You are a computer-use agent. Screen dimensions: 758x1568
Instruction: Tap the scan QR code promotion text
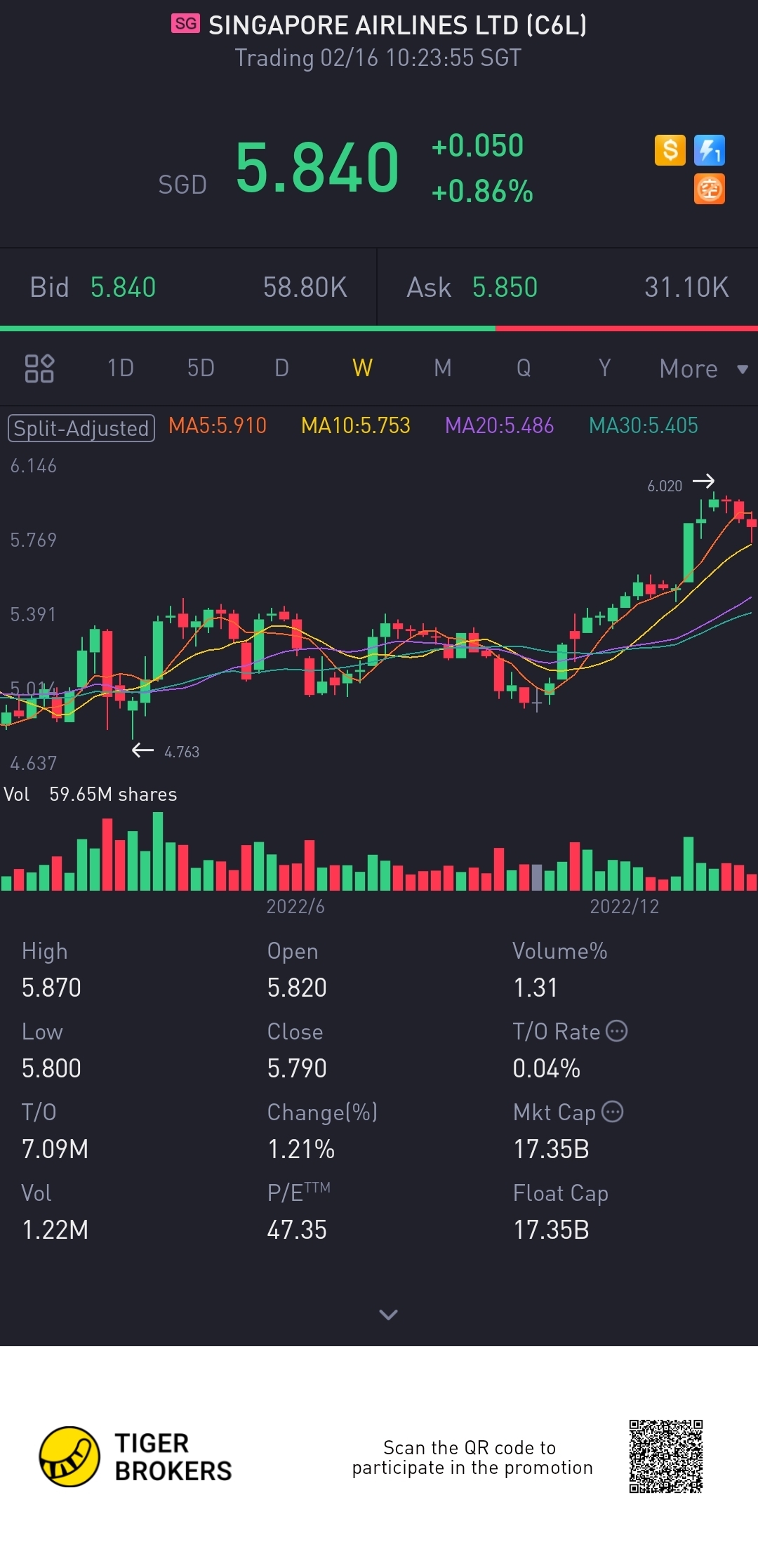[472, 1457]
